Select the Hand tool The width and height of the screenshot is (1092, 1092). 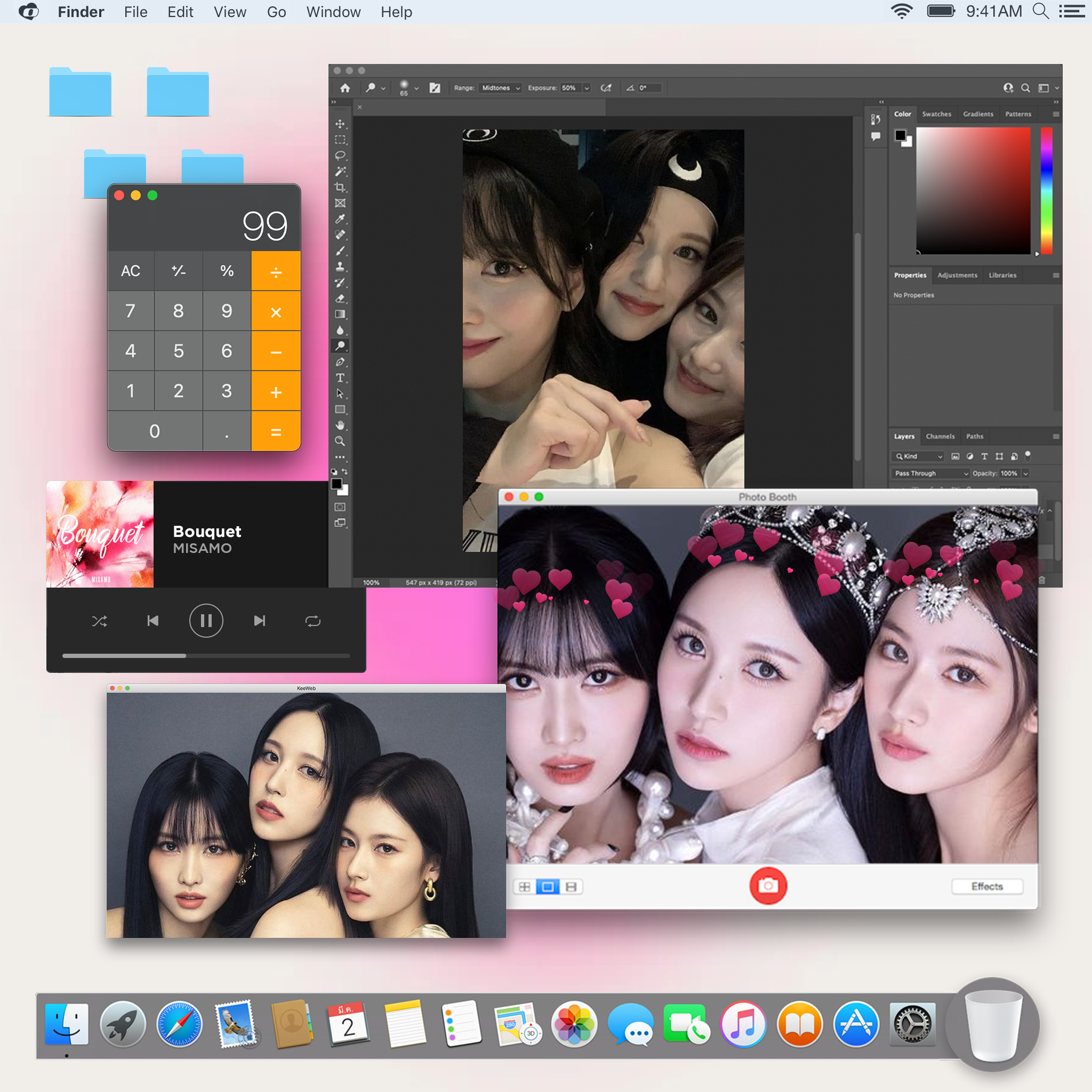[x=340, y=425]
